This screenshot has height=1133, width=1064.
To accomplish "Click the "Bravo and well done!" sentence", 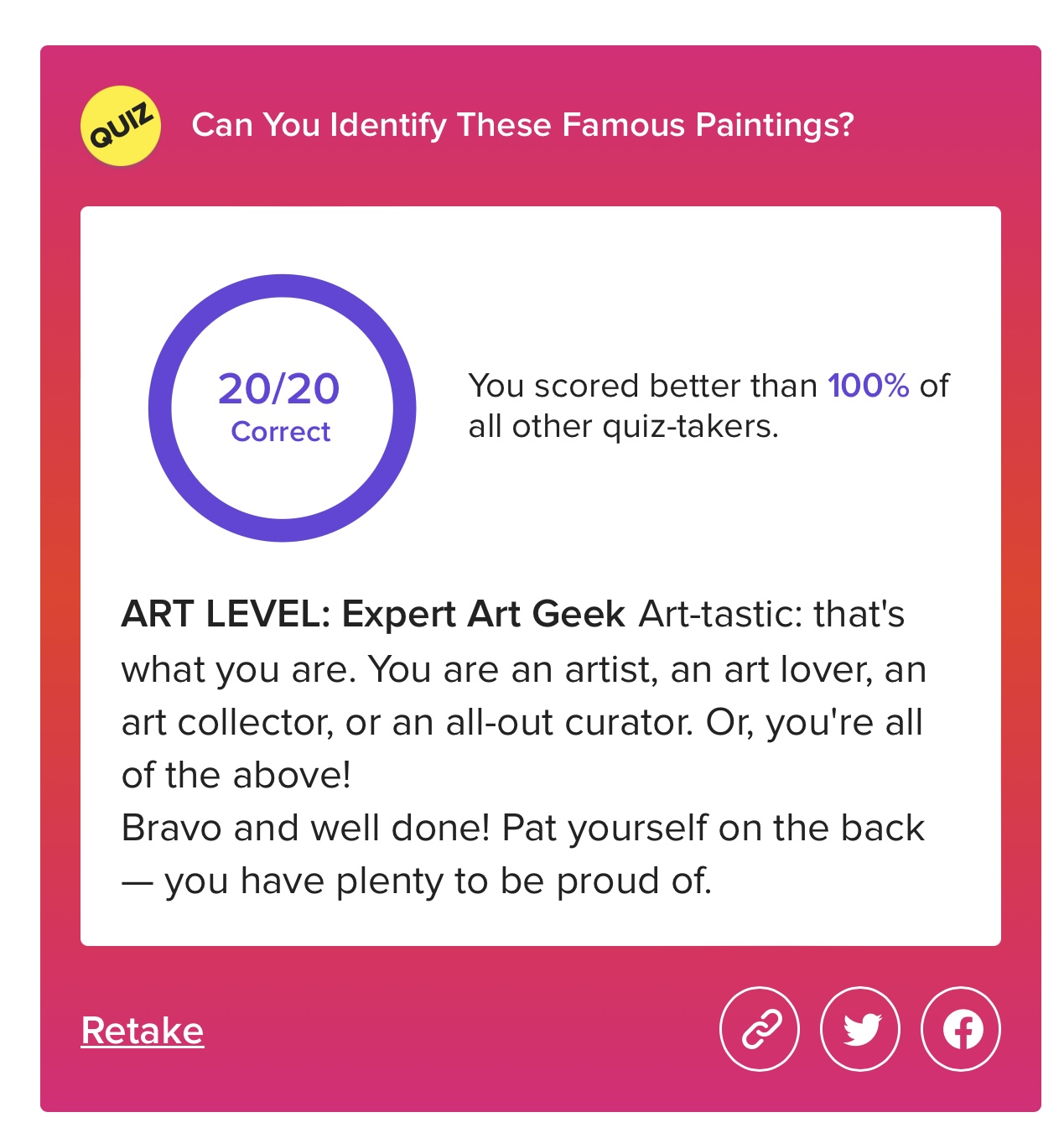I will click(305, 828).
